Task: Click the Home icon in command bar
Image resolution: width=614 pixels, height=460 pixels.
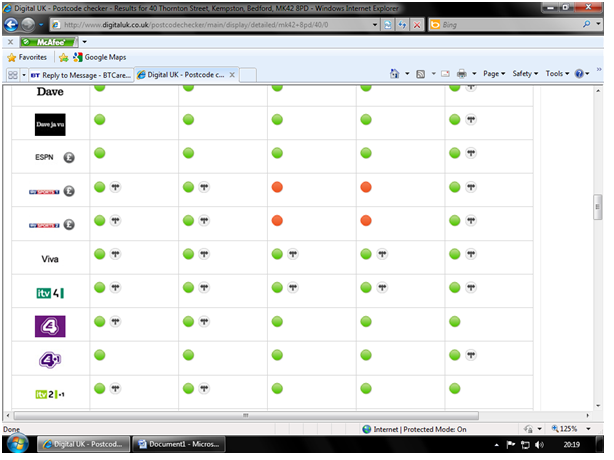Action: coord(395,74)
